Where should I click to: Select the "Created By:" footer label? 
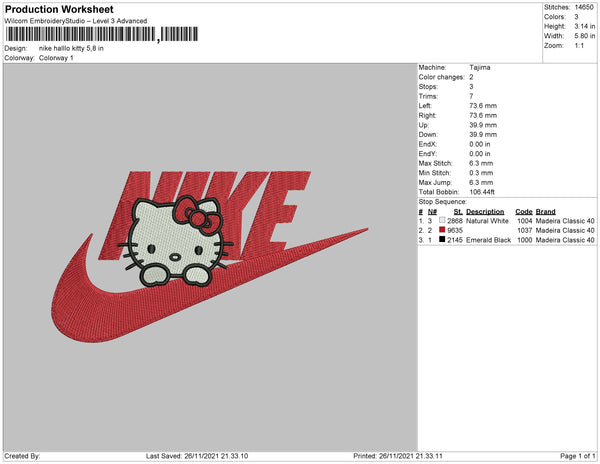click(22, 456)
